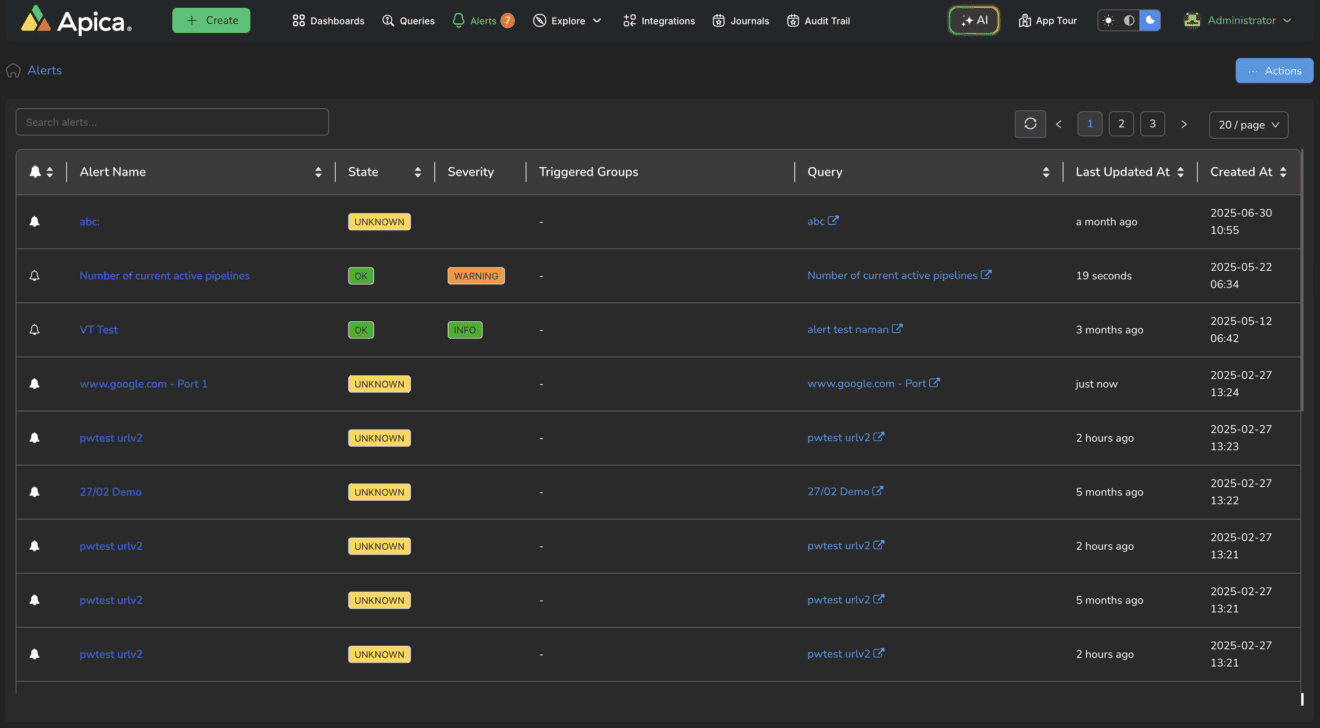Click bell icon on VT Test row
The height and width of the screenshot is (728, 1320).
click(x=35, y=330)
